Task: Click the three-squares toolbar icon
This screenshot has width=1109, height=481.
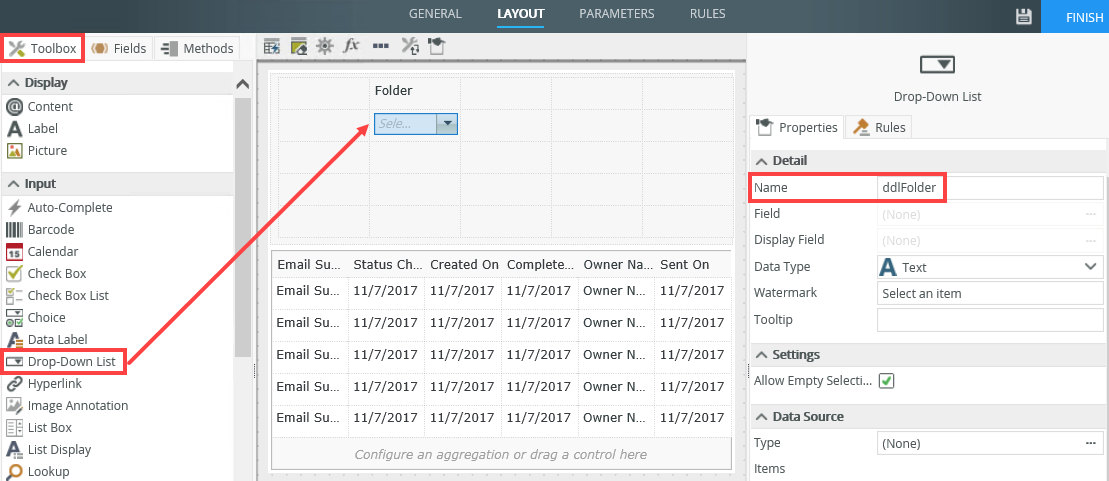Action: coord(381,46)
